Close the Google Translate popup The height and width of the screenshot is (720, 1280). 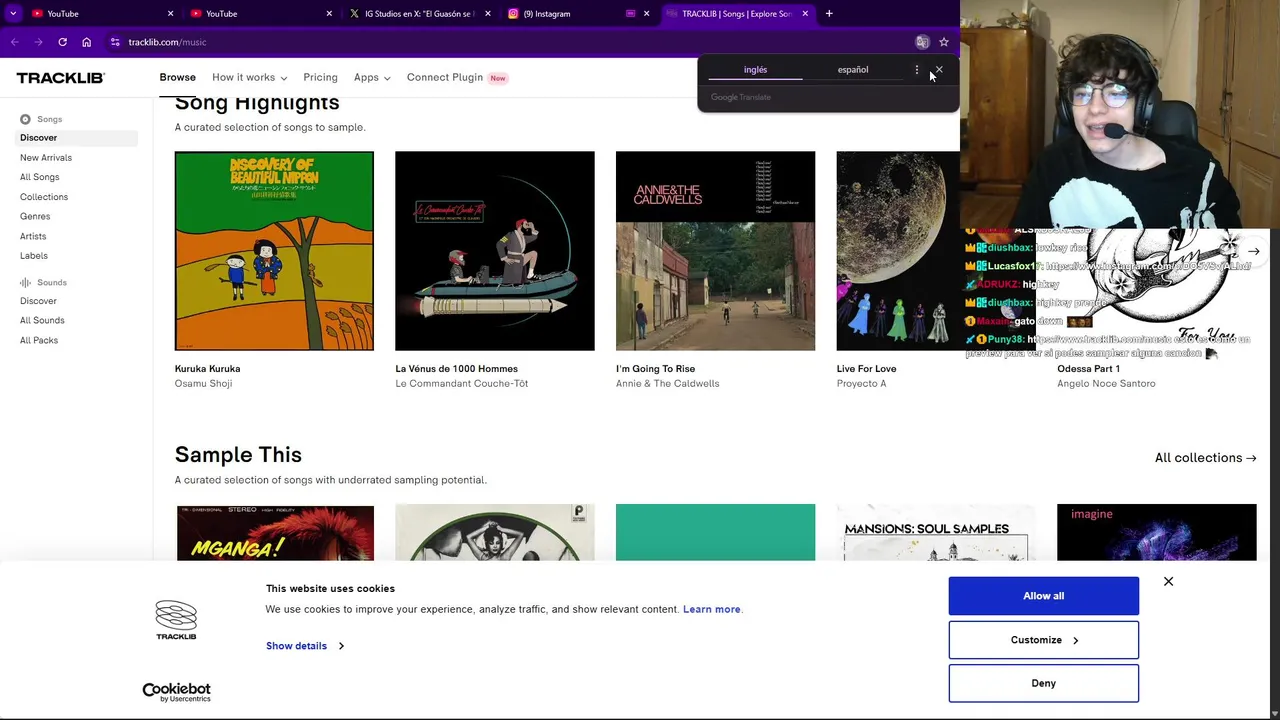pyautogui.click(x=938, y=70)
